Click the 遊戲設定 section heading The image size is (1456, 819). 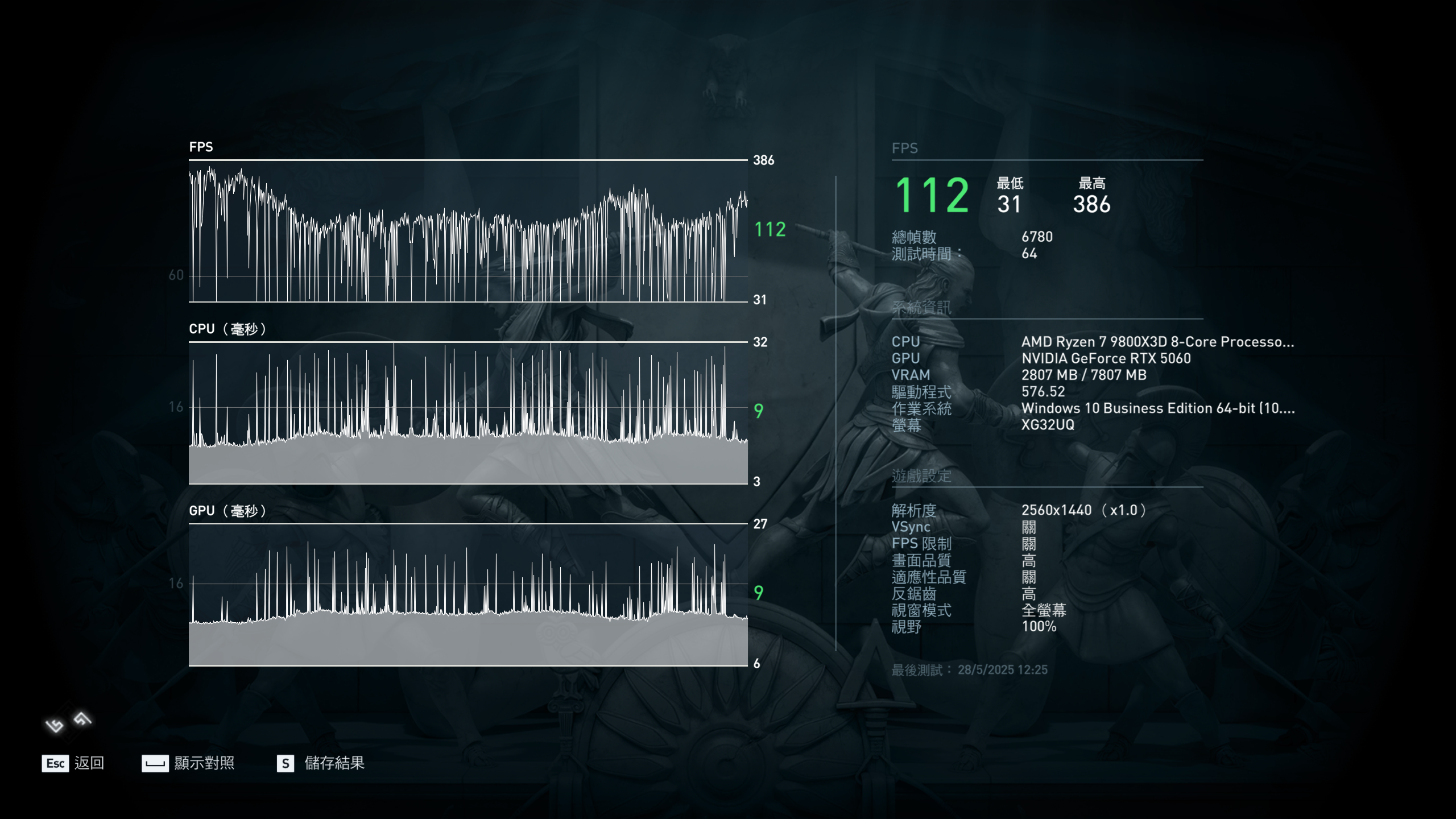[921, 476]
